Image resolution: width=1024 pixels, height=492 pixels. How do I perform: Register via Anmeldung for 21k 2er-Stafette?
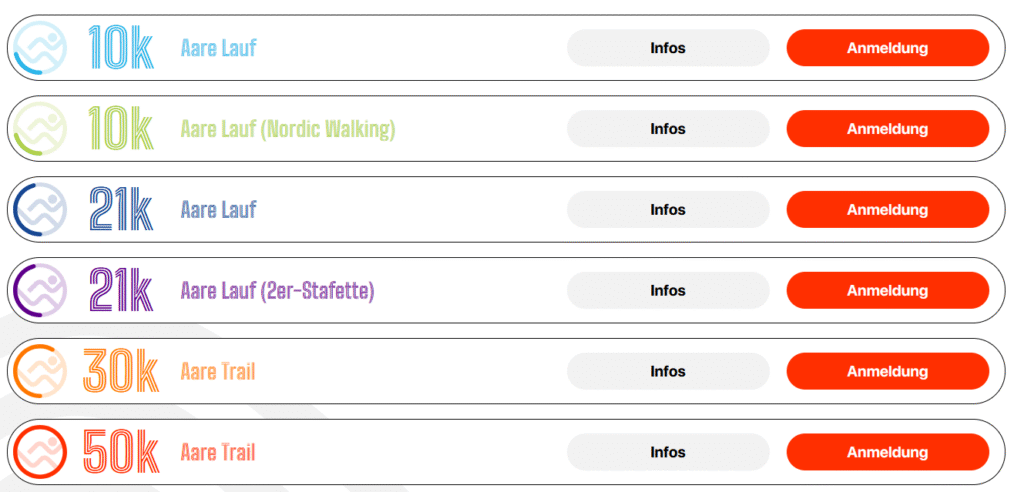[887, 291]
